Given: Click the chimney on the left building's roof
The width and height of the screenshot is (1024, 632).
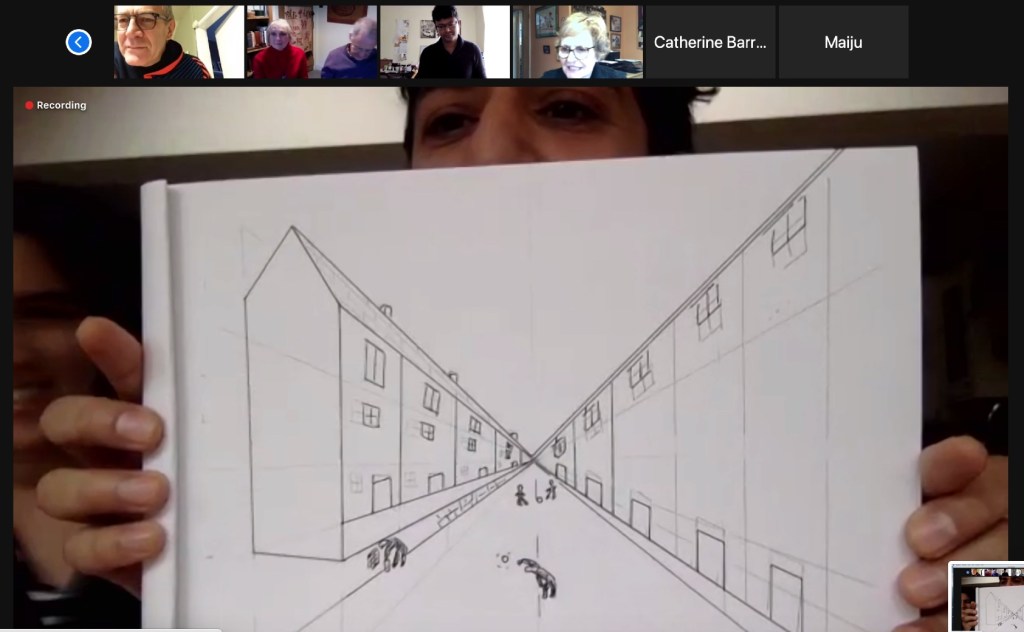Looking at the screenshot, I should (x=386, y=310).
